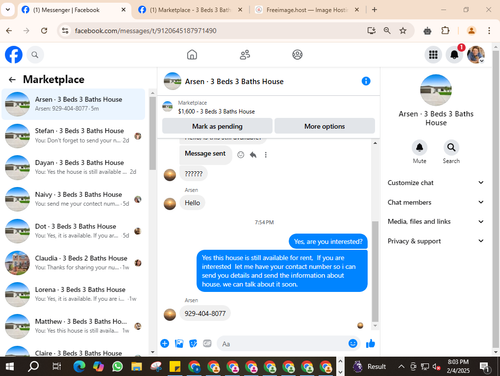Click More options button
500x376 pixels.
point(325,126)
